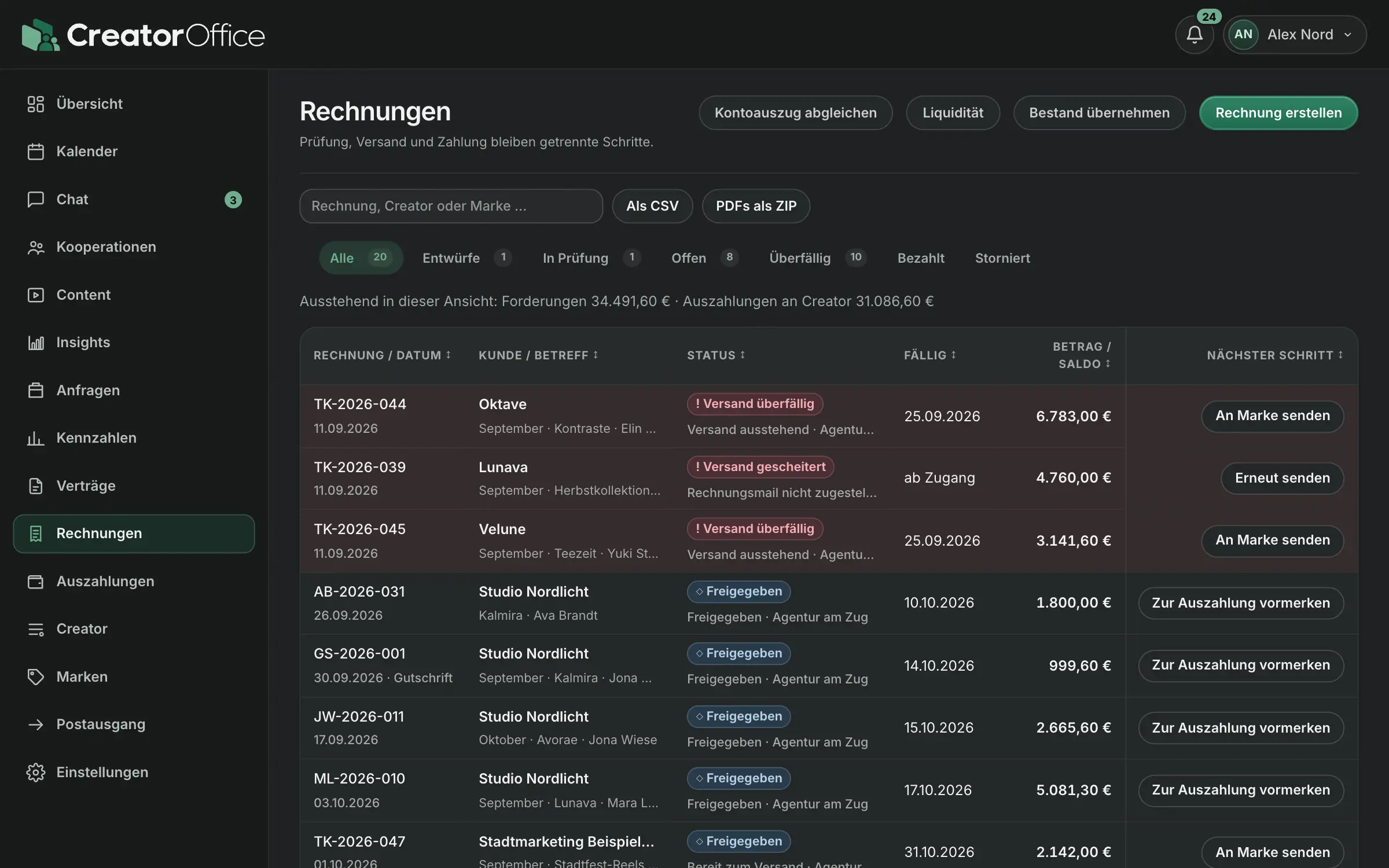This screenshot has height=868, width=1389.
Task: Click the Marken tag icon
Action: click(x=36, y=677)
